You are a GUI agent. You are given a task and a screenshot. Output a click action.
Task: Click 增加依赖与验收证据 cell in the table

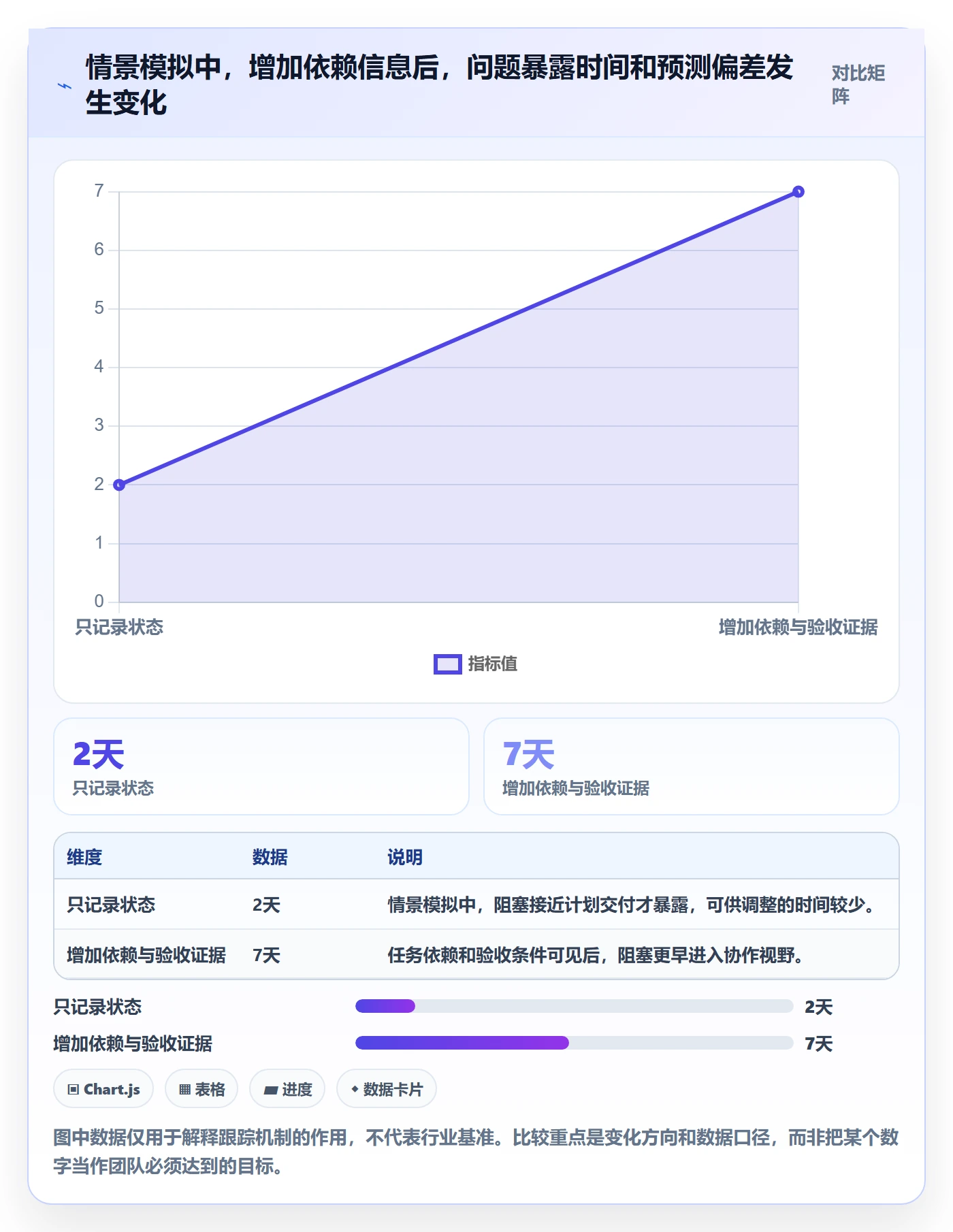tap(146, 955)
